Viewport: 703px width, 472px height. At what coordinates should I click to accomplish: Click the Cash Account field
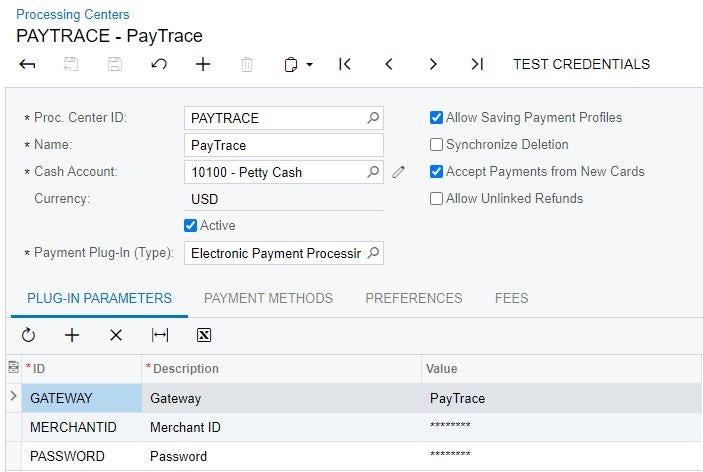point(284,172)
